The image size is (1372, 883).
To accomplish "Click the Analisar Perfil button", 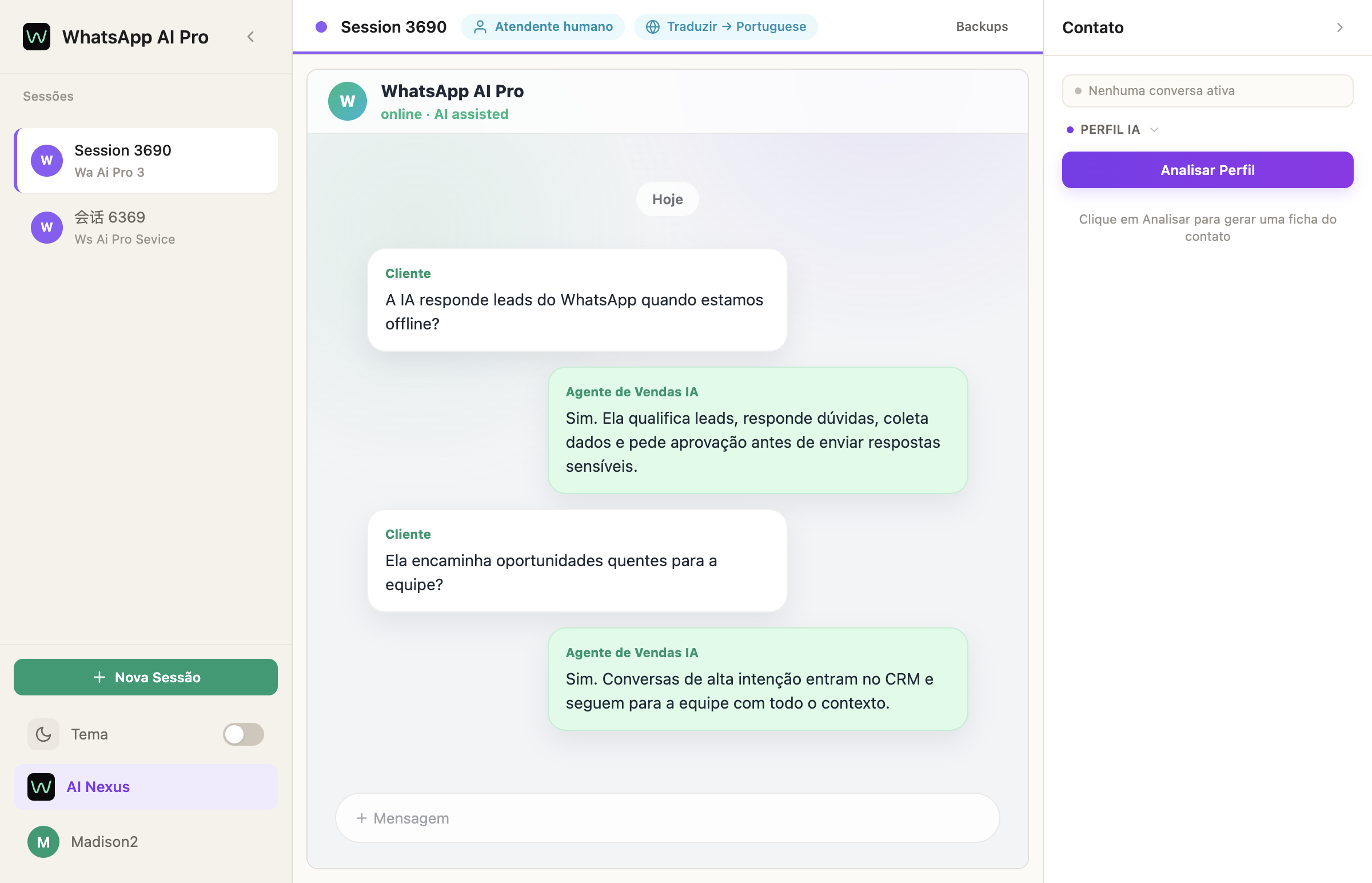I will click(x=1208, y=170).
